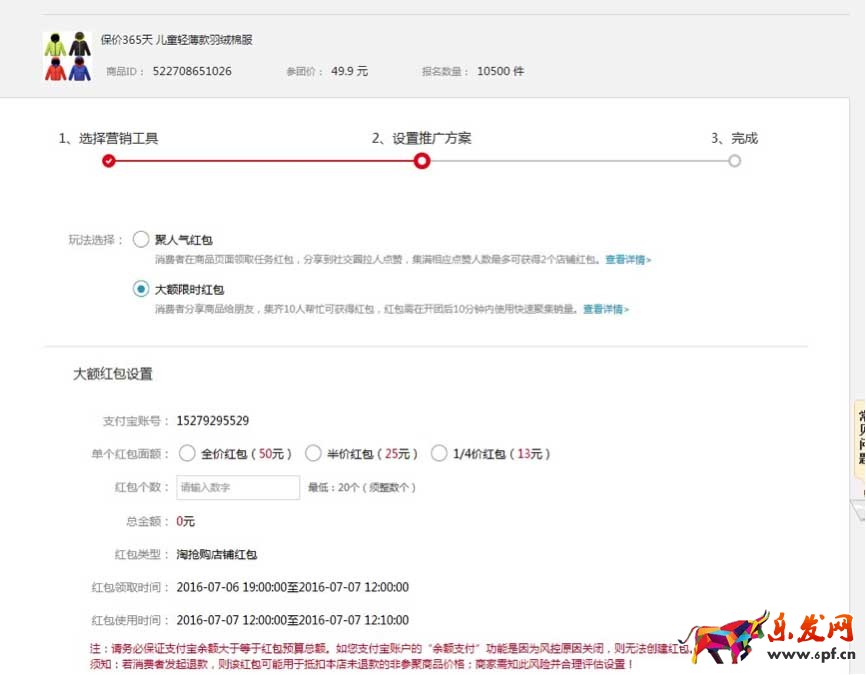
Task: Select the 聚人气红包 play option
Action: click(141, 239)
